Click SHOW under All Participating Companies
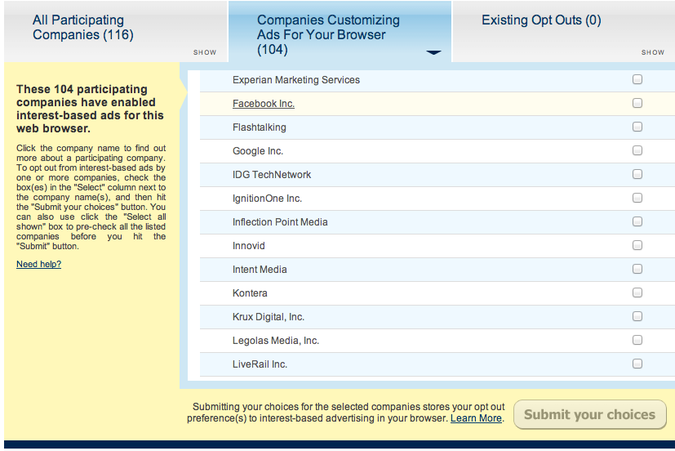The width and height of the screenshot is (675, 451). [204, 53]
